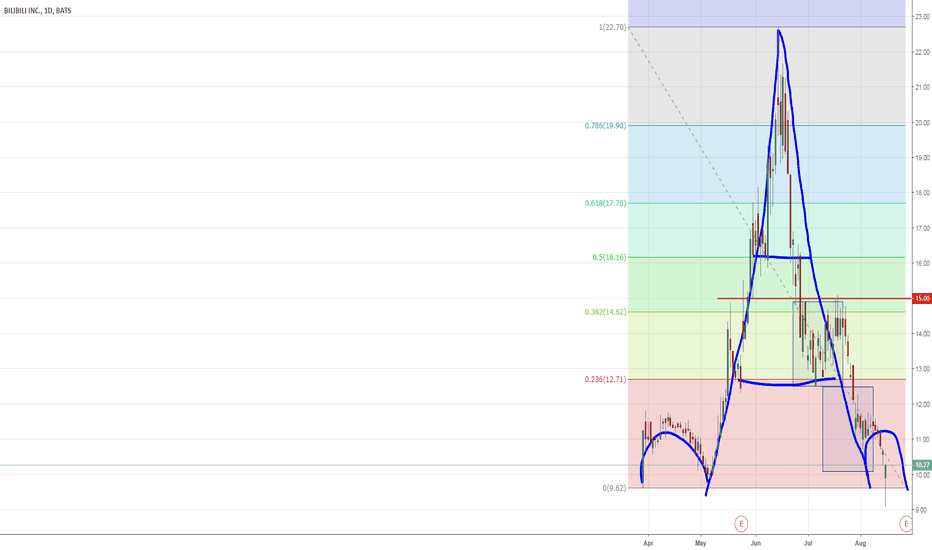
Task: Select the red horizontal line at 15.00
Action: [x=814, y=298]
